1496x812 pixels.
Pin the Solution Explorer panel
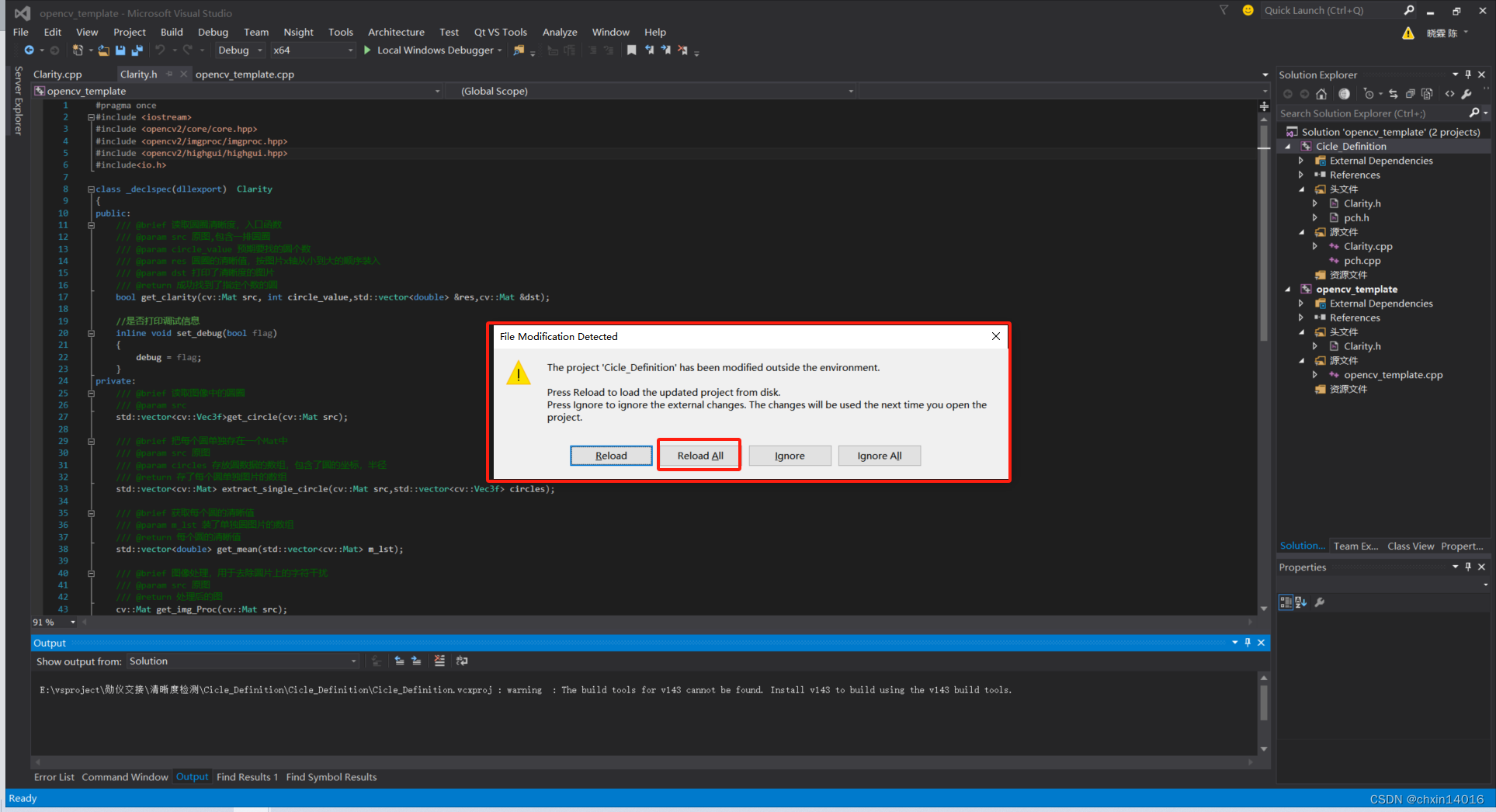pyautogui.click(x=1467, y=75)
